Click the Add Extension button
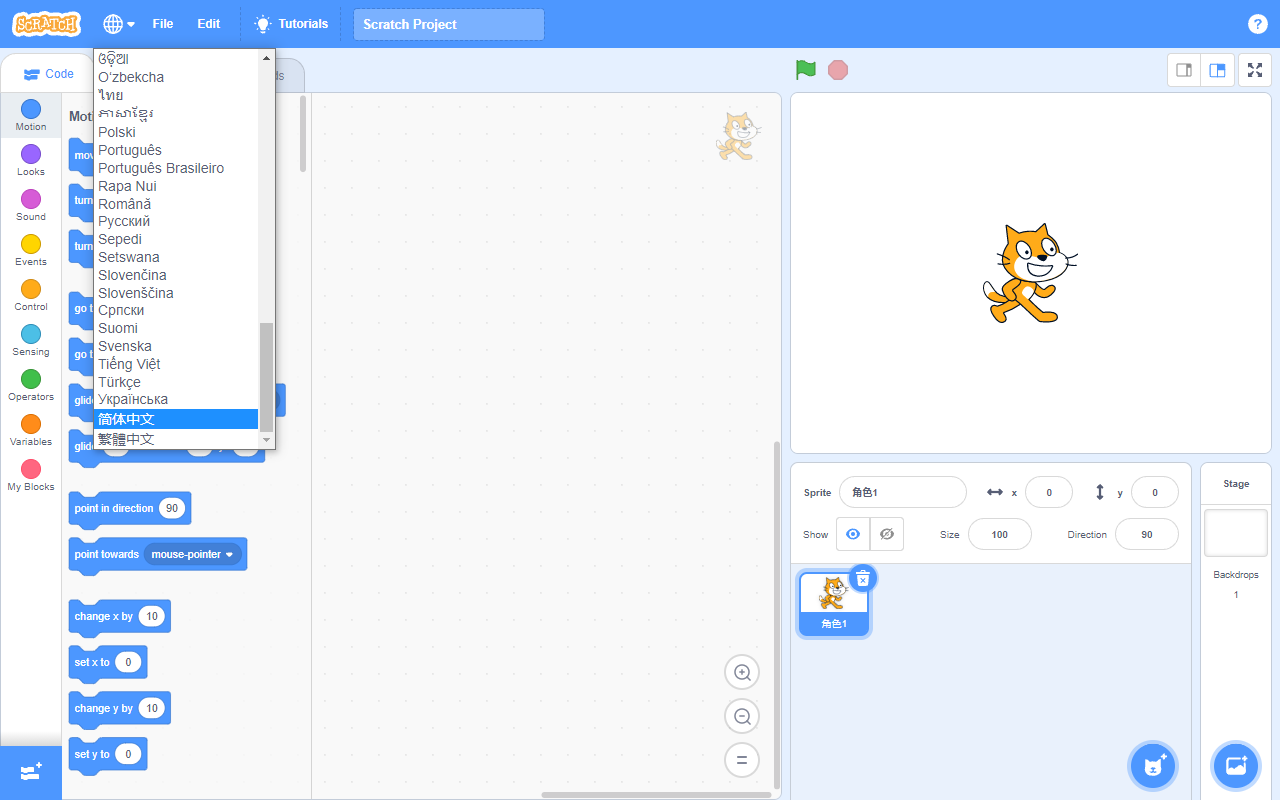 coord(31,773)
